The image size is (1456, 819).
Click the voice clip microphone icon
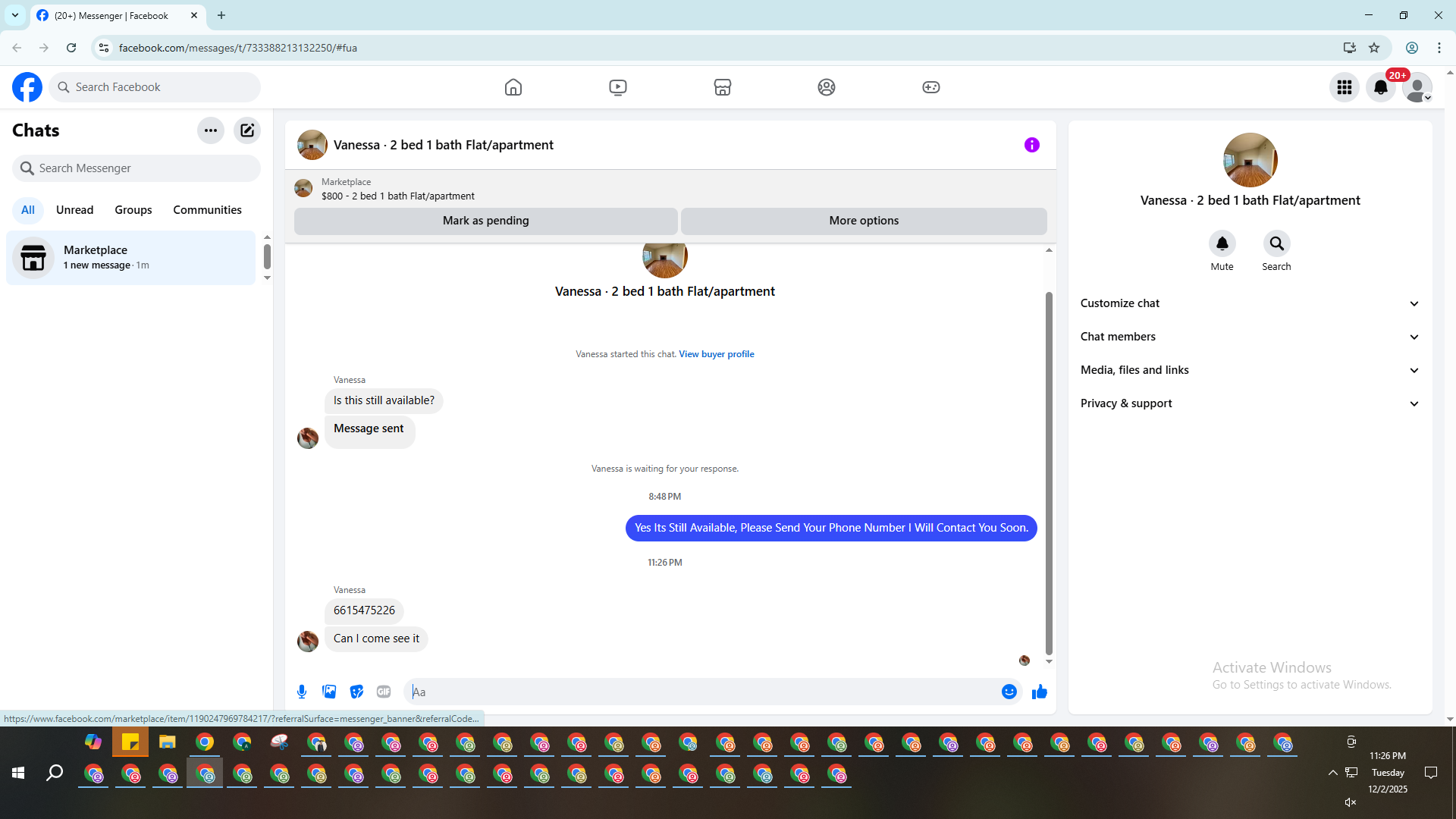[302, 692]
